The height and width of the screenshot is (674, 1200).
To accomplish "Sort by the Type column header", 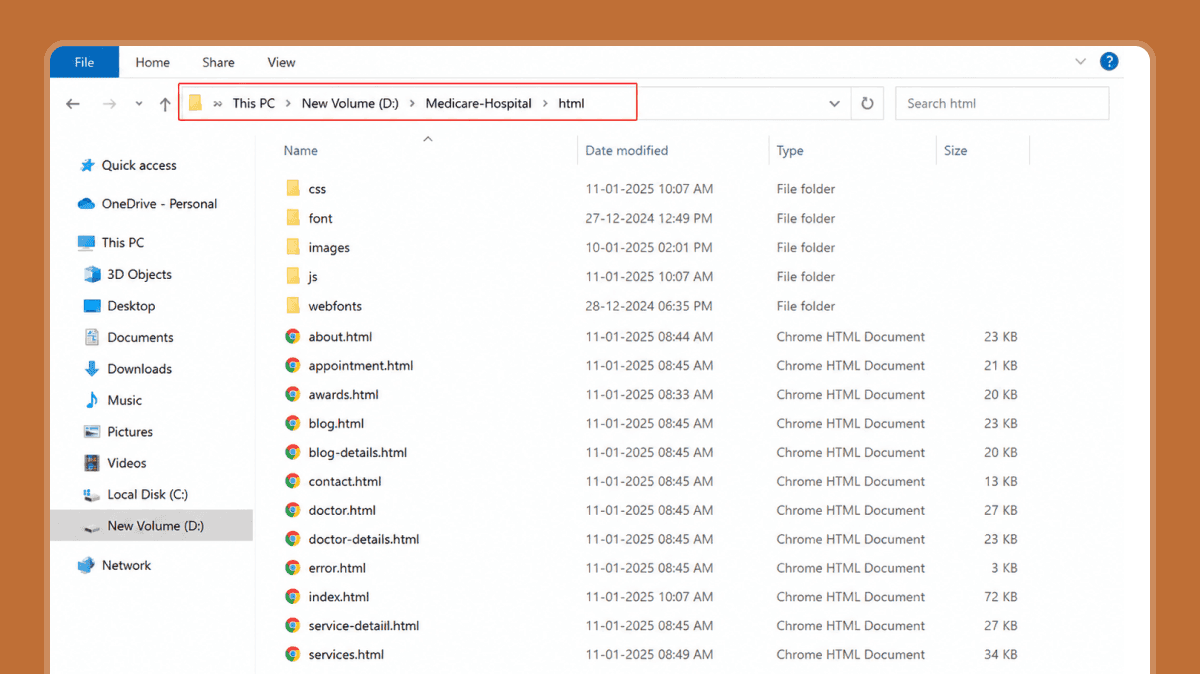I will 790,151.
